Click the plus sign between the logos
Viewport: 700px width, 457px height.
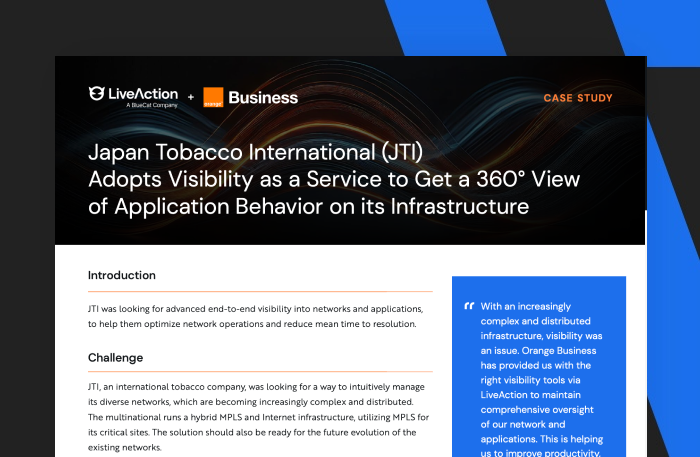click(x=190, y=98)
